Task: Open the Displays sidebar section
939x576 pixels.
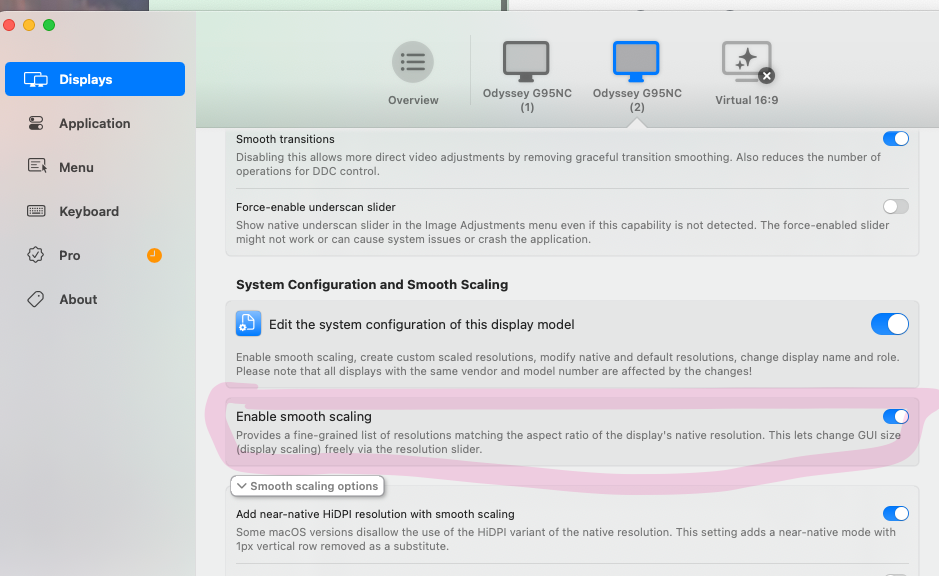Action: pos(95,79)
